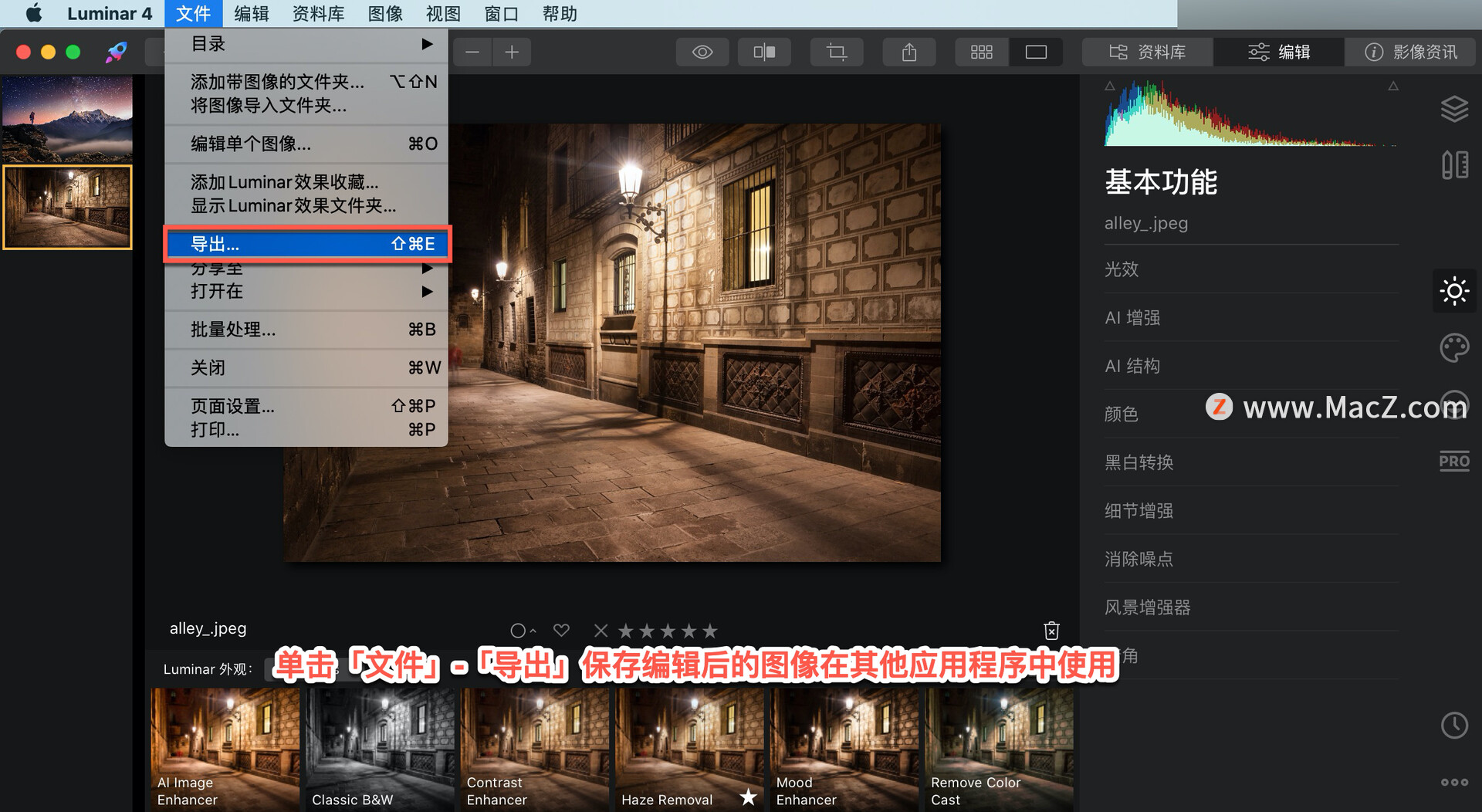Zoom in with the plus button

(512, 52)
